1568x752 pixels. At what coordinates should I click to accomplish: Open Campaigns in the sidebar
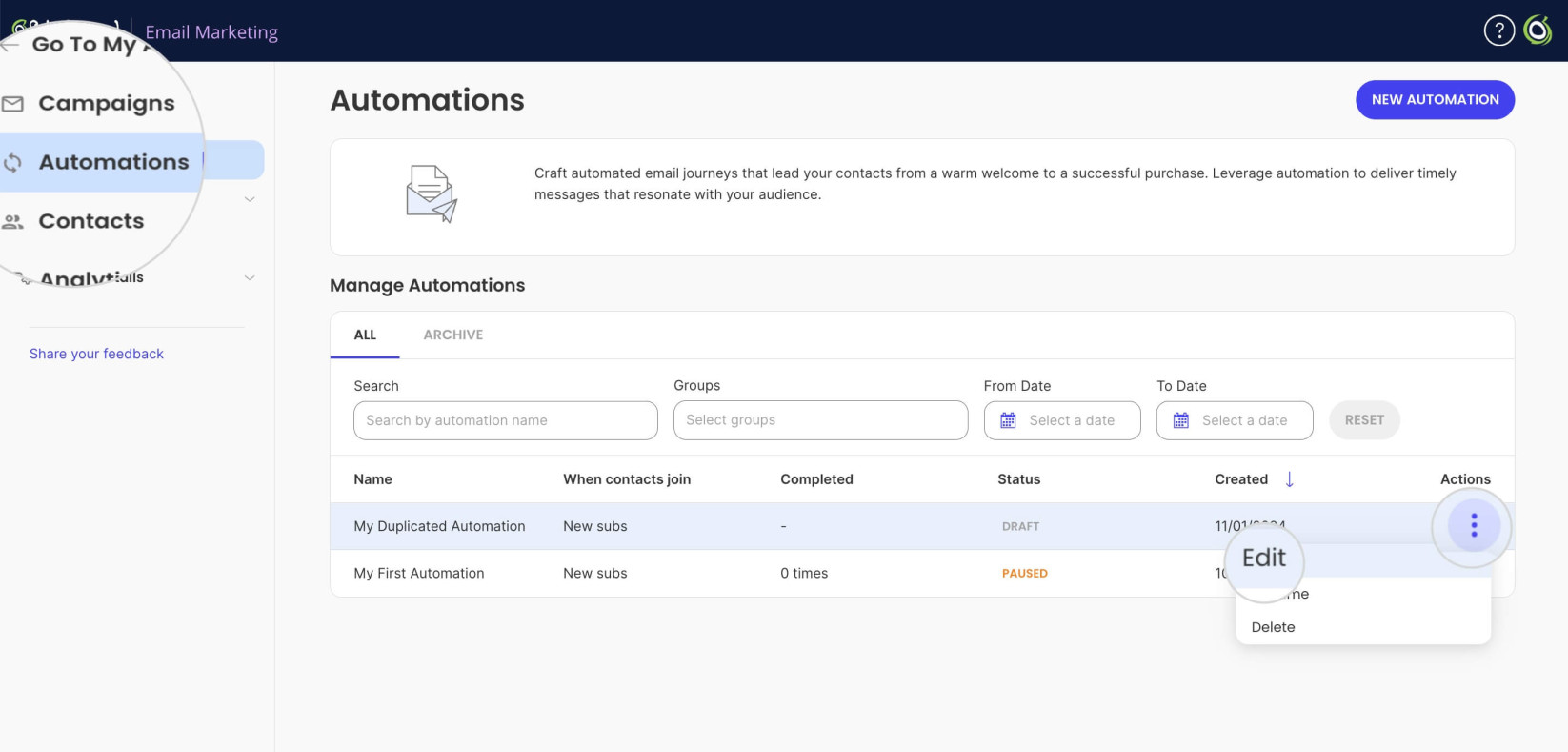click(x=106, y=103)
